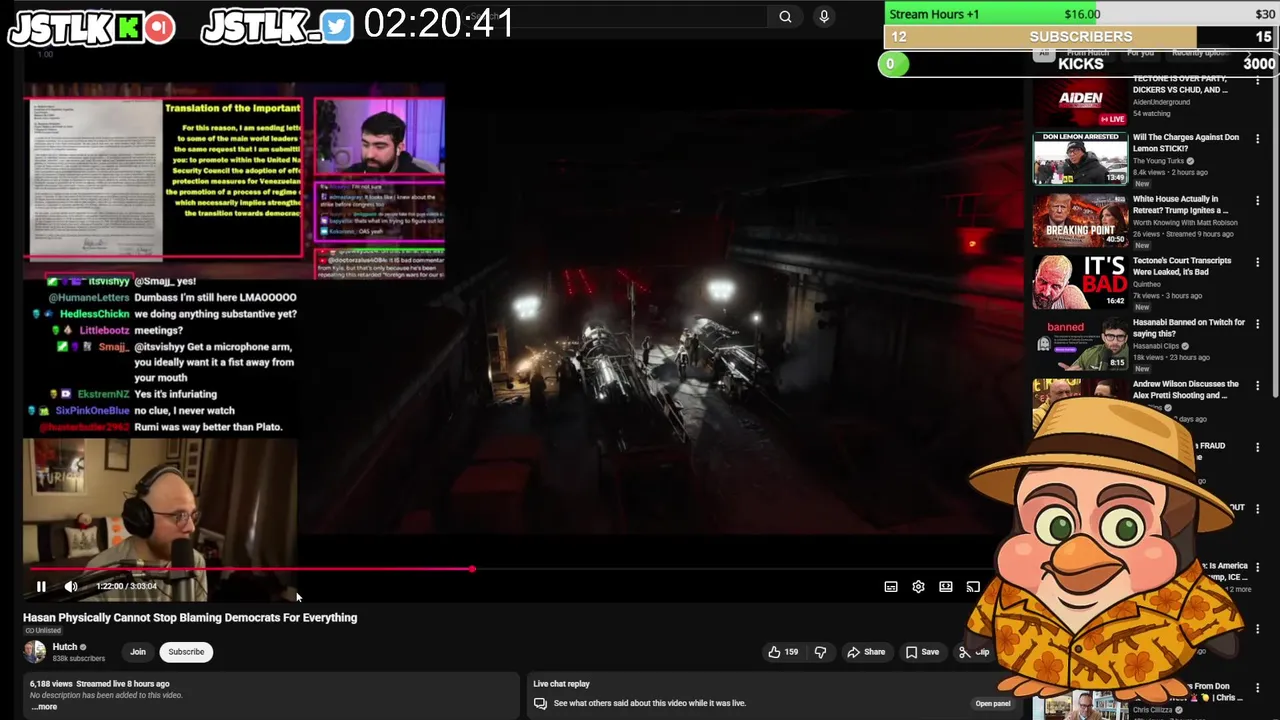Share this video
This screenshot has width=1280, height=720.
866,652
